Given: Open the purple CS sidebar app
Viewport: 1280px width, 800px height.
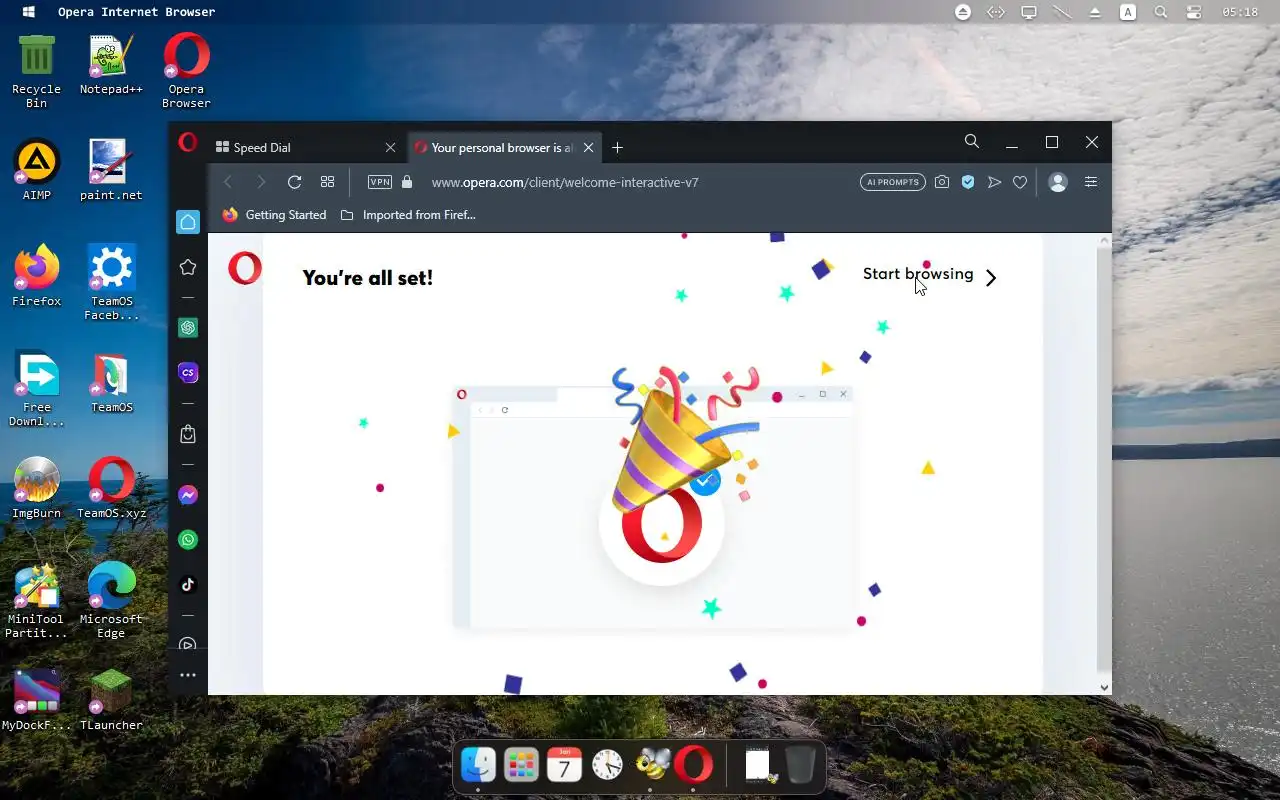Looking at the screenshot, I should (x=188, y=373).
